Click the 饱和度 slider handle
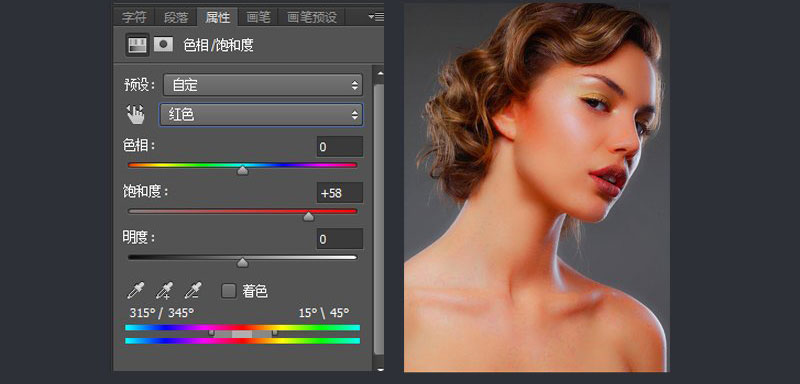800x384 pixels. point(308,217)
